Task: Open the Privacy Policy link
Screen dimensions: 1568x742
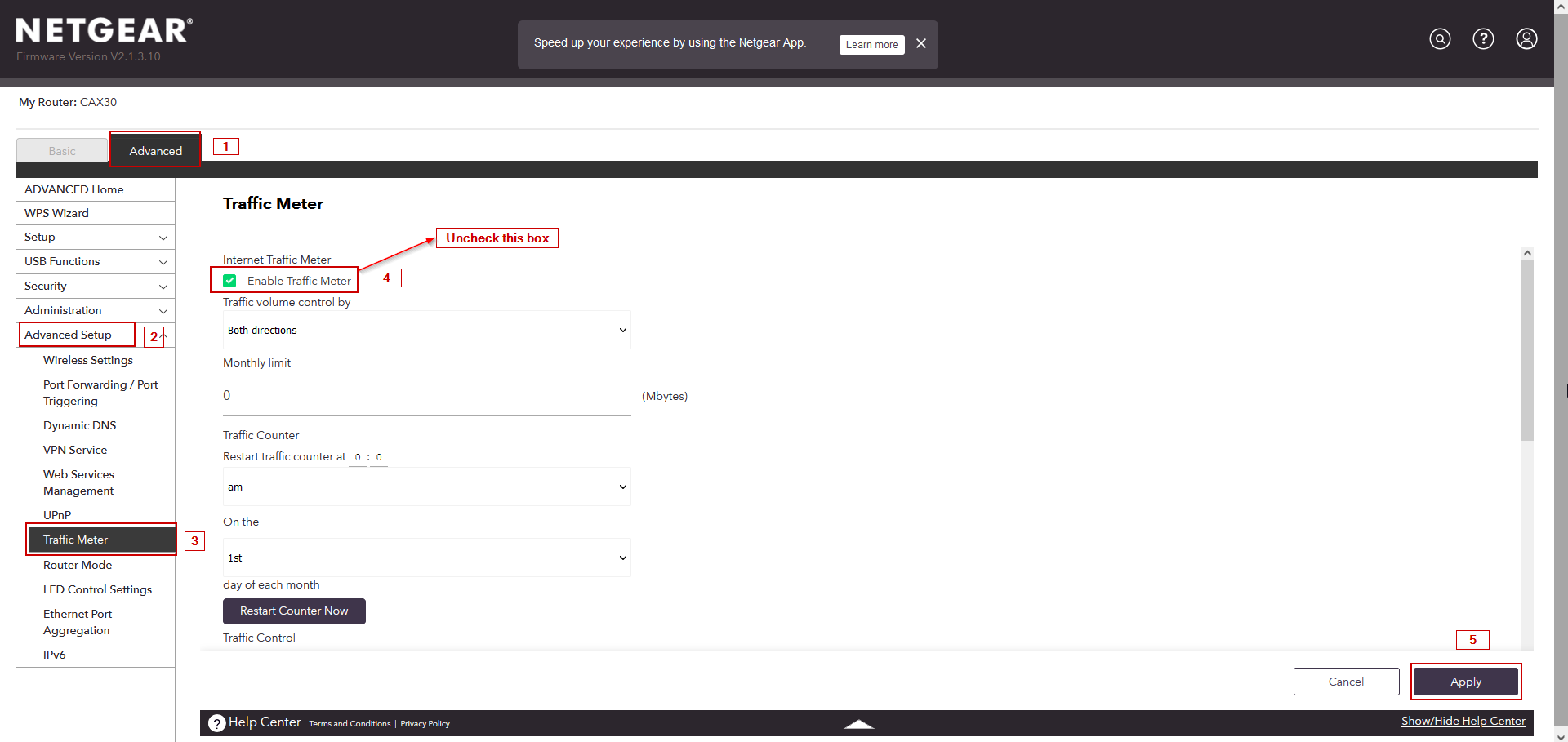Action: (x=425, y=723)
